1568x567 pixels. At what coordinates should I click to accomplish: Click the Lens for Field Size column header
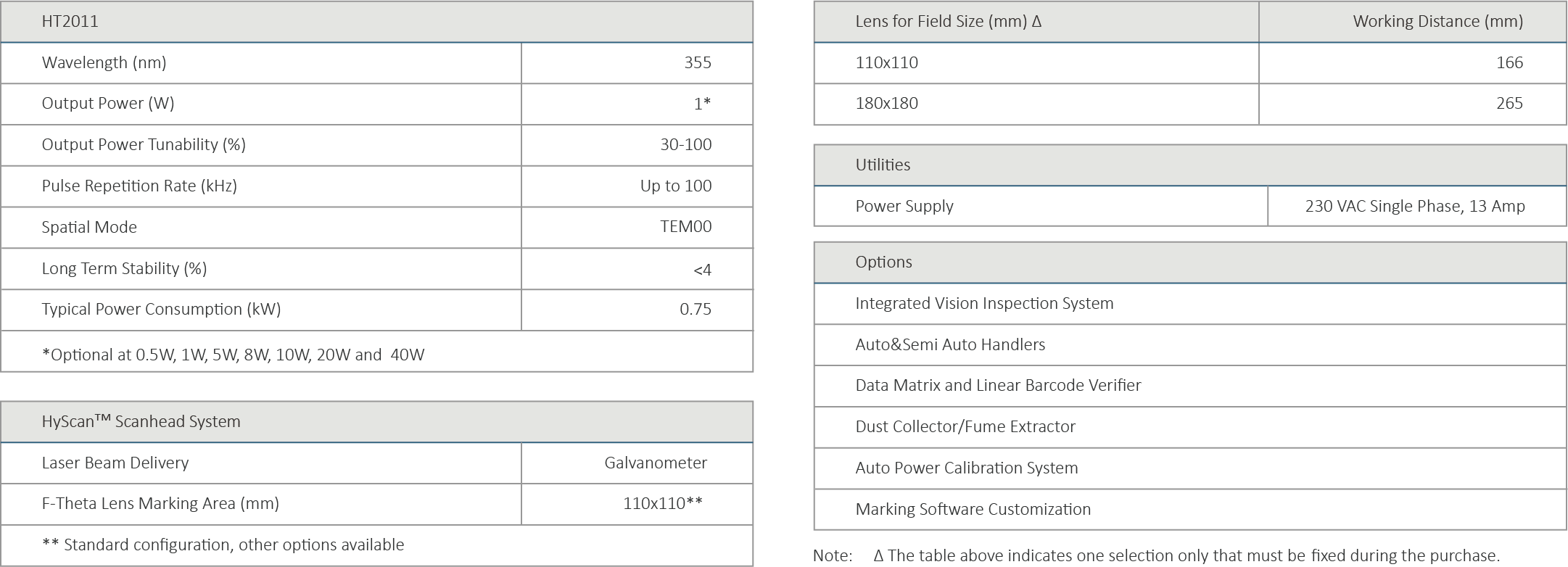pos(948,21)
